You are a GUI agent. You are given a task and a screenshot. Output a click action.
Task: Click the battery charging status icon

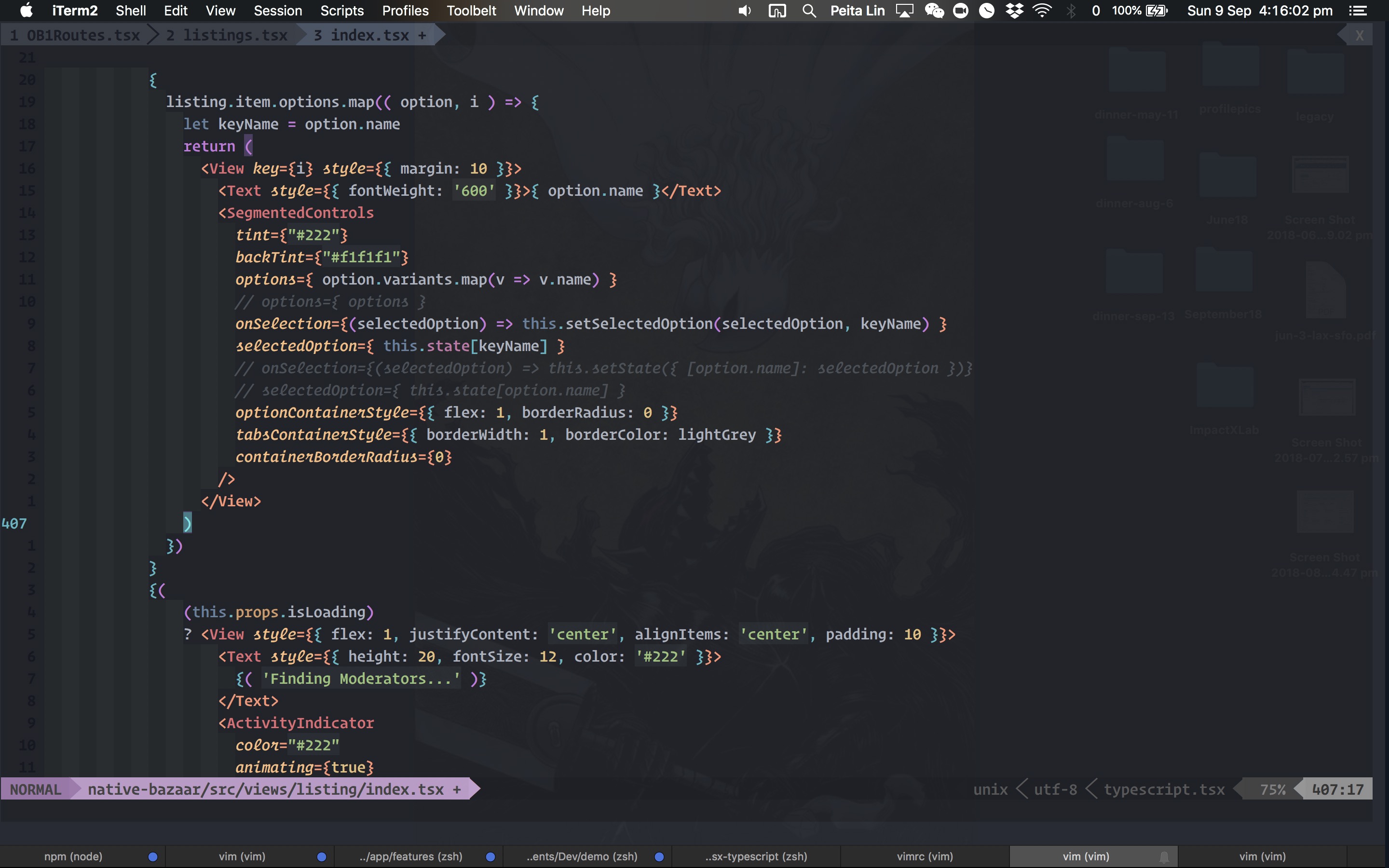click(x=1156, y=11)
